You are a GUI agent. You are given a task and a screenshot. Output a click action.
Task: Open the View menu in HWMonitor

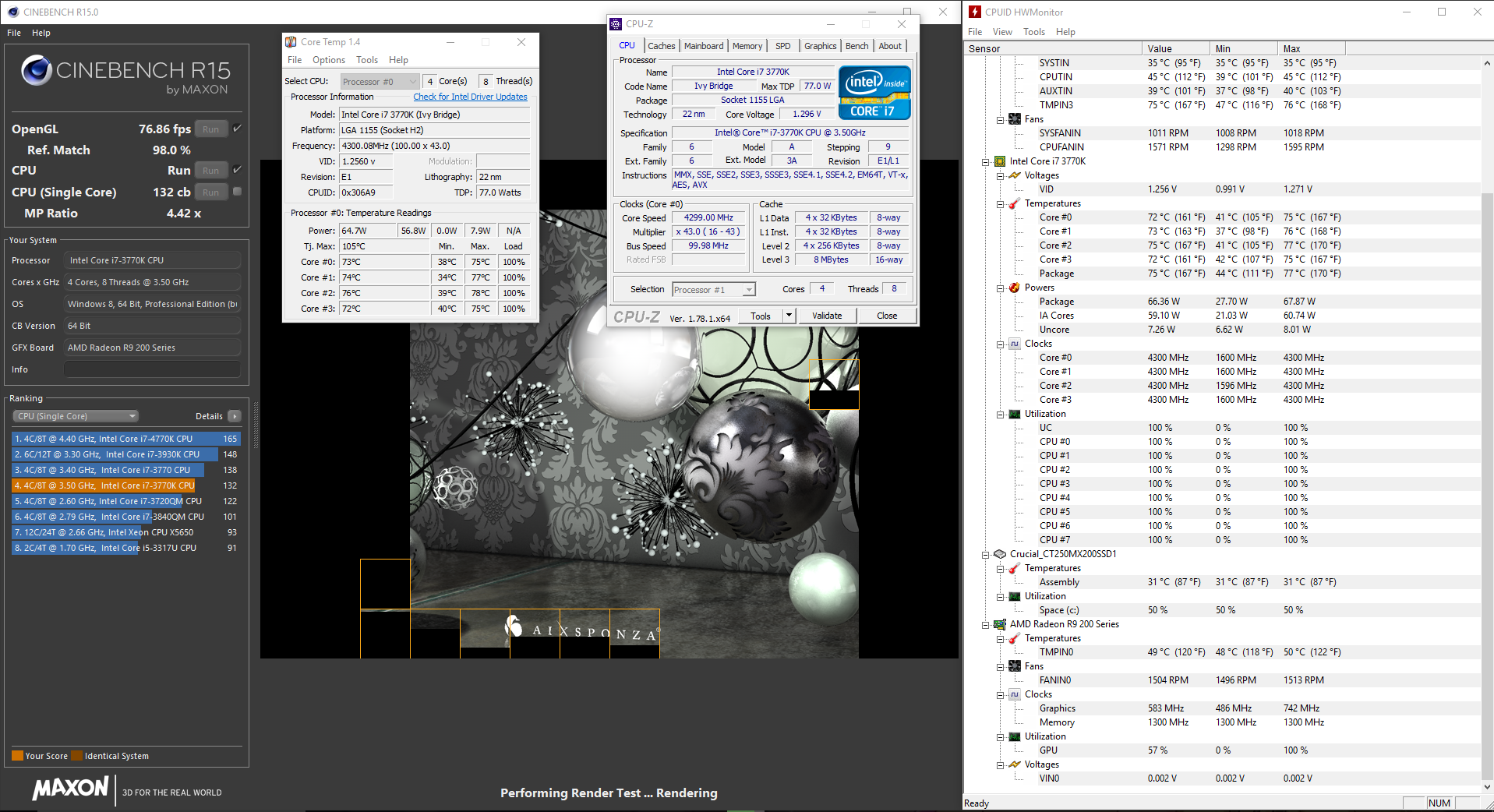coord(1002,32)
